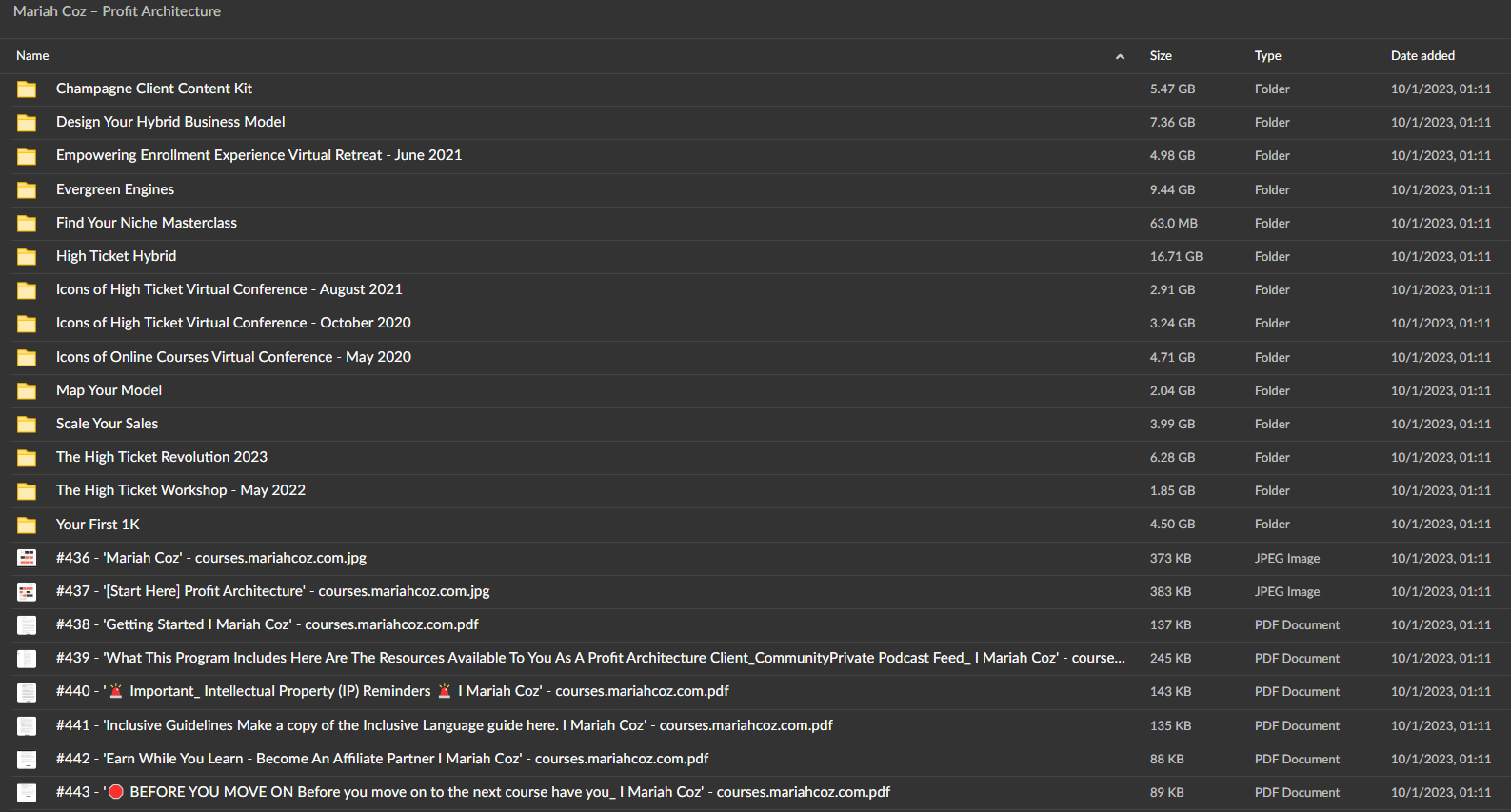Viewport: 1511px width, 812px height.
Task: Sort by the Type column header
Action: point(1267,55)
